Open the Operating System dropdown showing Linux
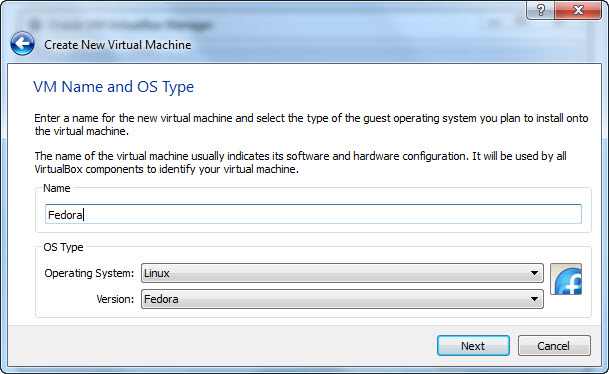 point(342,273)
